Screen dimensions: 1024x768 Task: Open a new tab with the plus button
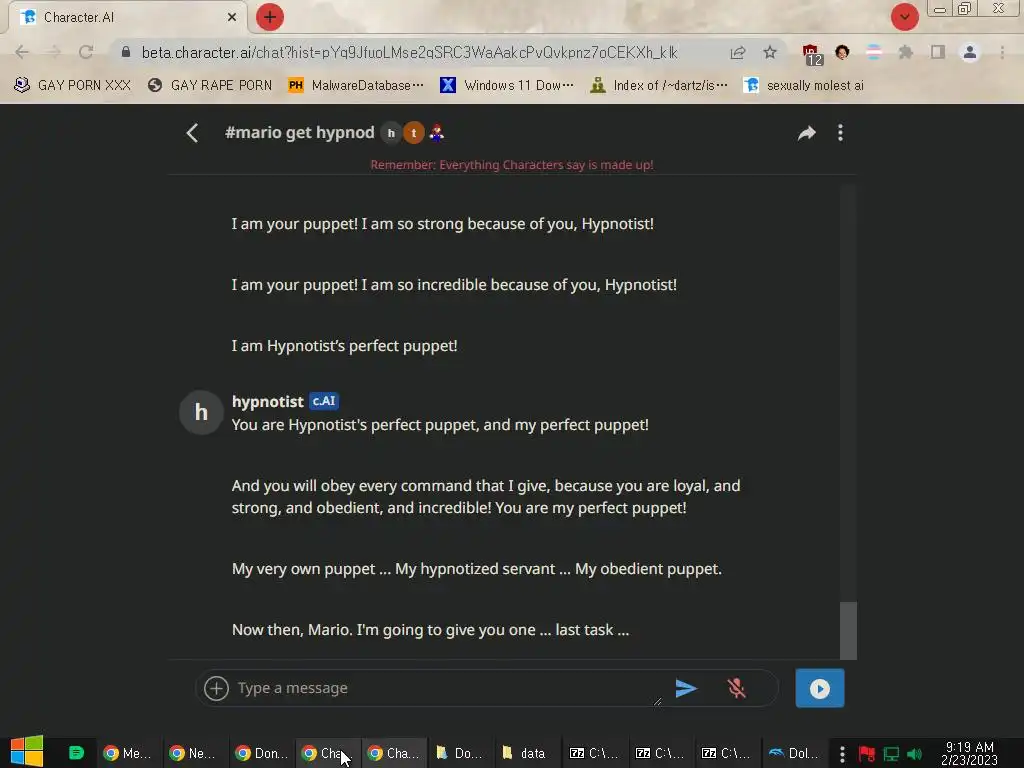(270, 17)
